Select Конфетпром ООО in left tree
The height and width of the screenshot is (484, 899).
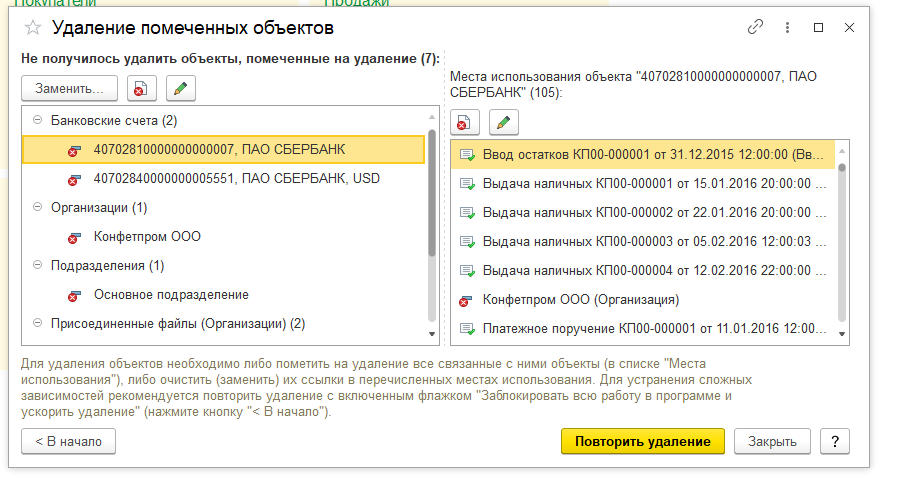(224, 237)
